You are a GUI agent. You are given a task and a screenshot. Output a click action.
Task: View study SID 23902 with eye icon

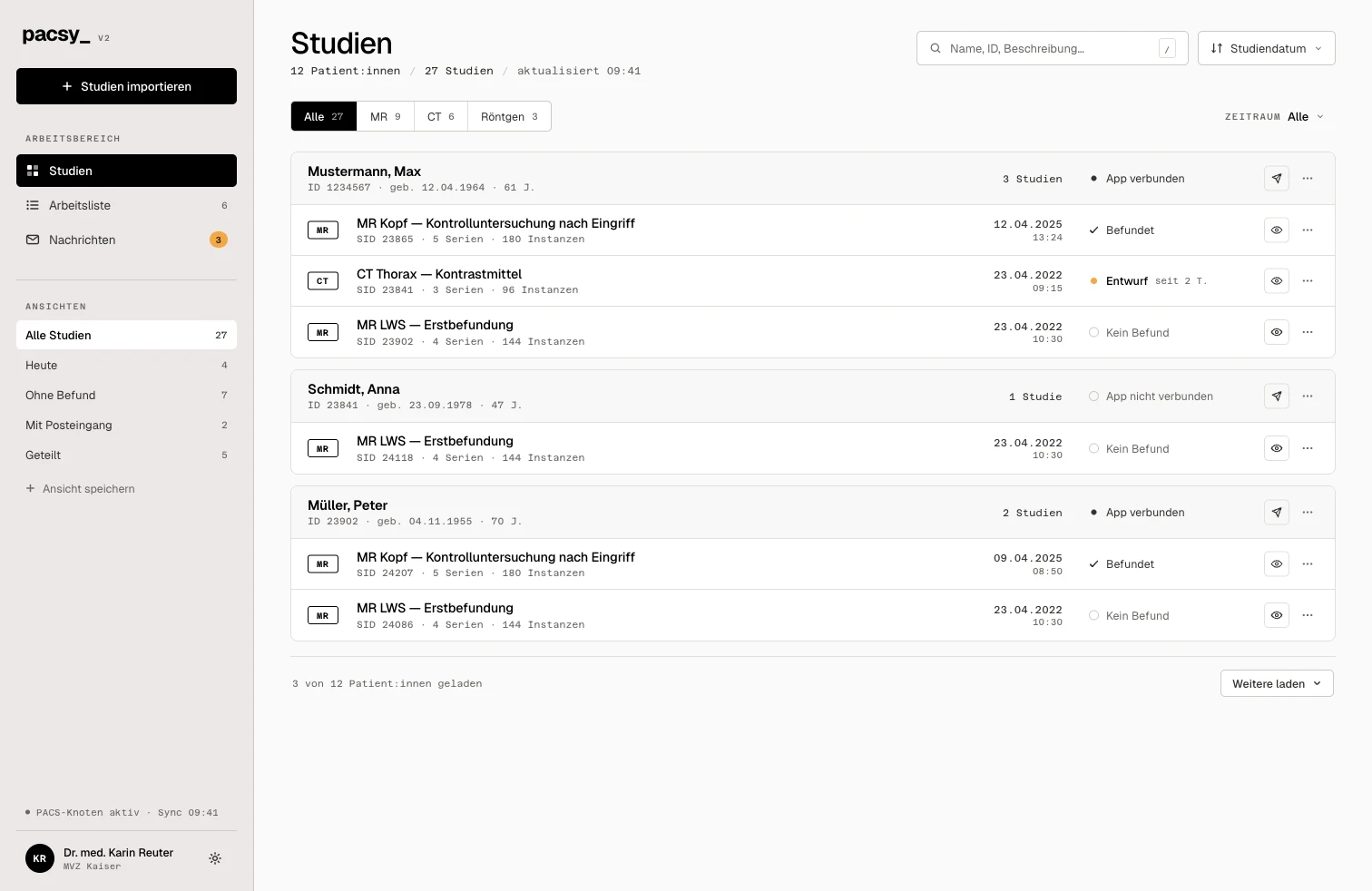1277,332
